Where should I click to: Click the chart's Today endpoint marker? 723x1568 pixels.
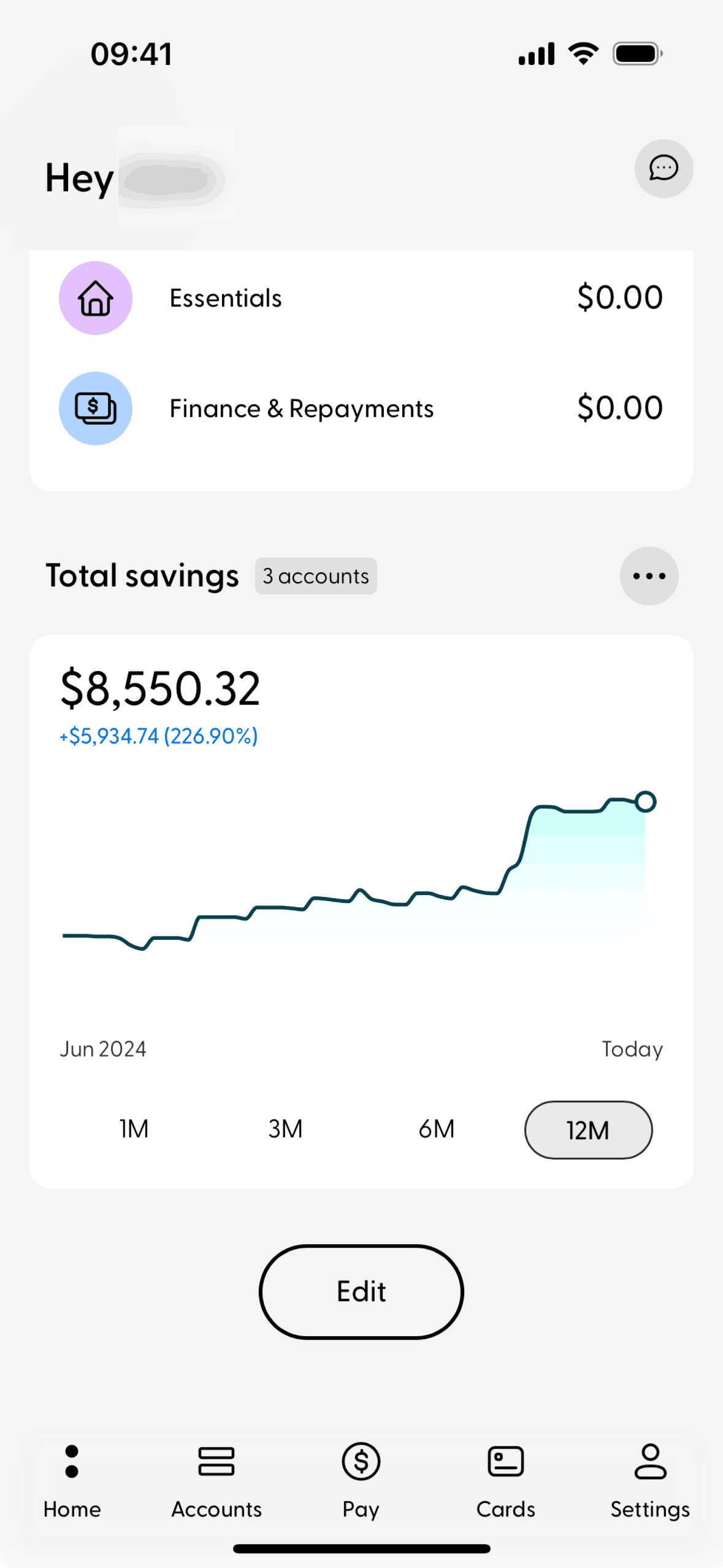click(645, 802)
